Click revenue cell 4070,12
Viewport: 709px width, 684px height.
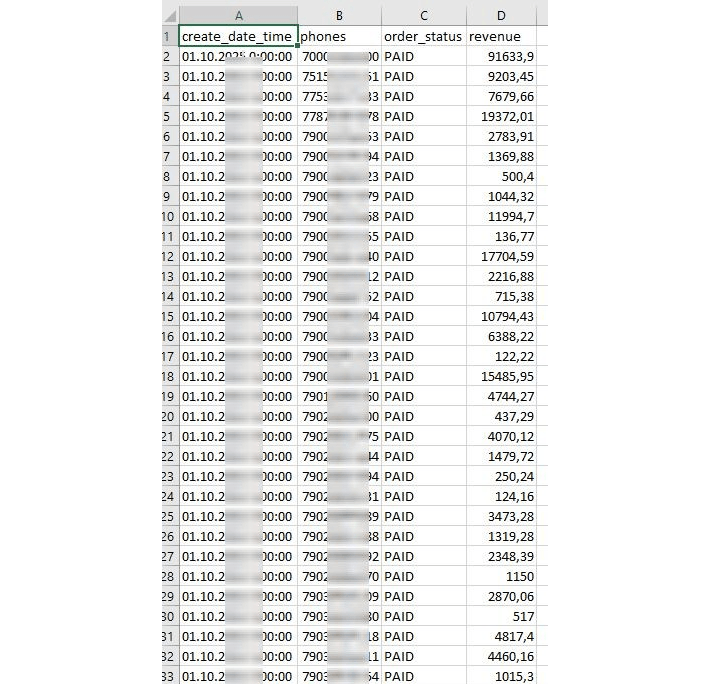coord(501,436)
